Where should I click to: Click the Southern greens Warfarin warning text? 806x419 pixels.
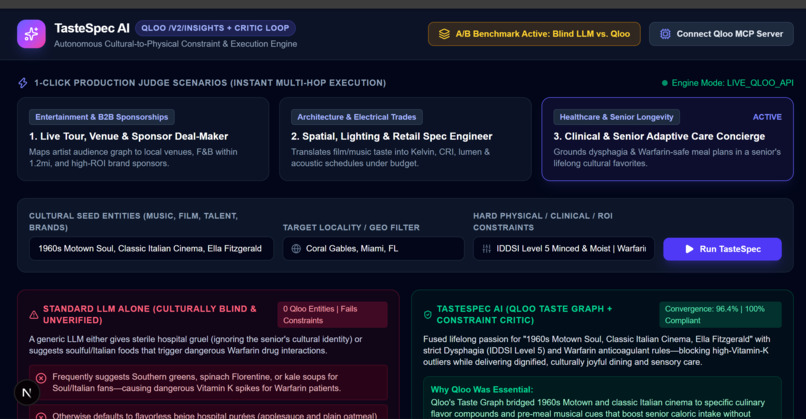(196, 383)
